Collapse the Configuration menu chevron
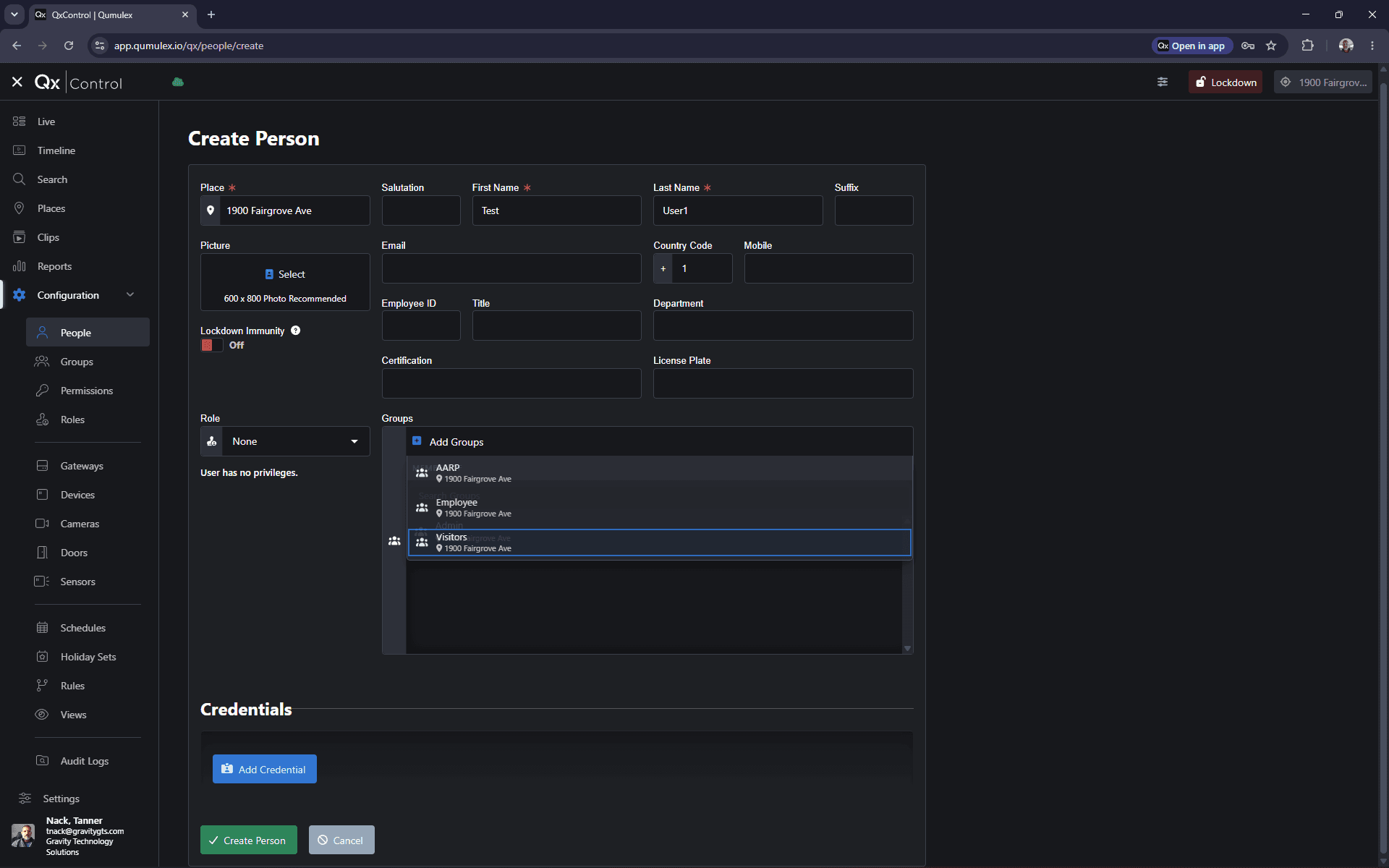 coord(130,294)
